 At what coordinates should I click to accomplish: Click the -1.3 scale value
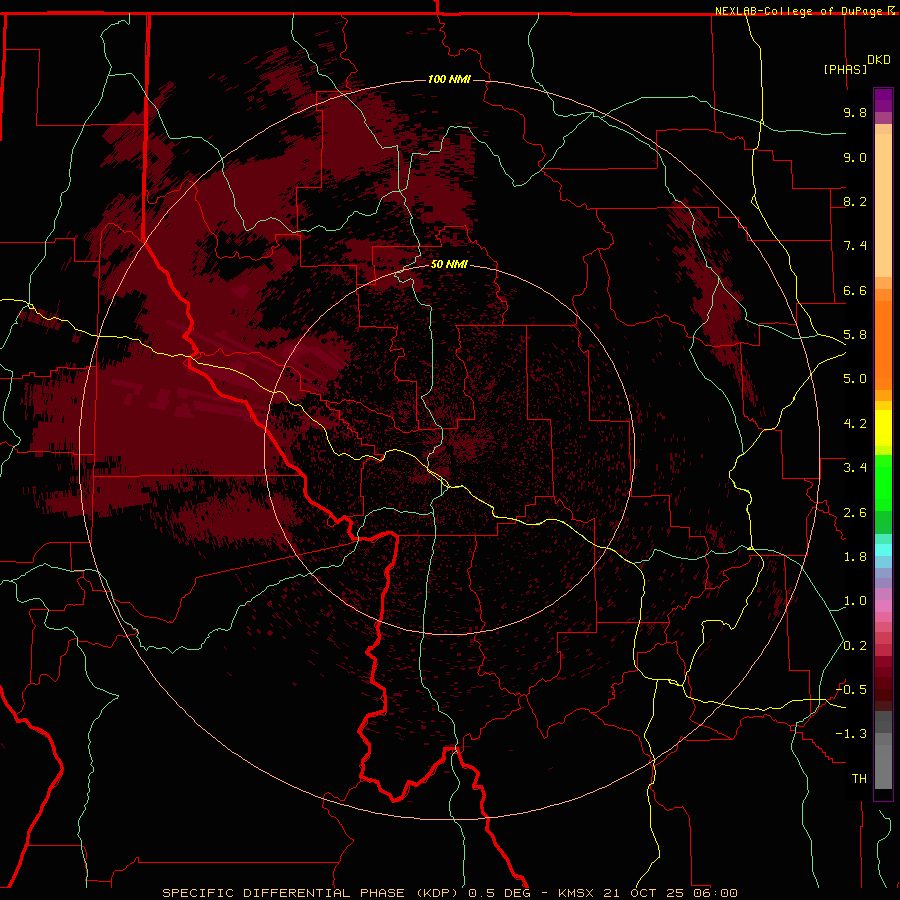[851, 734]
